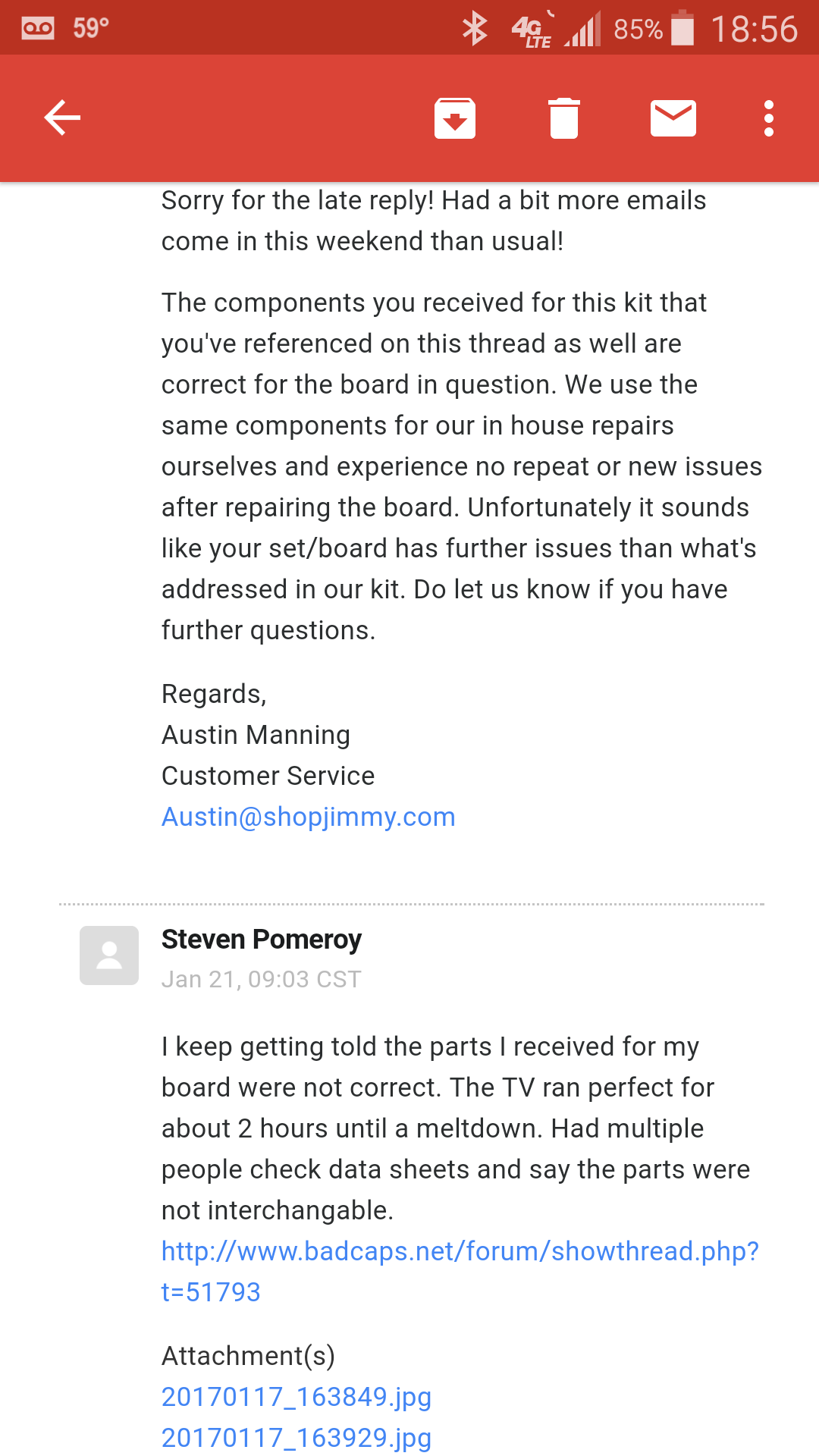Tap Steven Pomeroy's avatar placeholder
819x1456 pixels.
tap(109, 955)
